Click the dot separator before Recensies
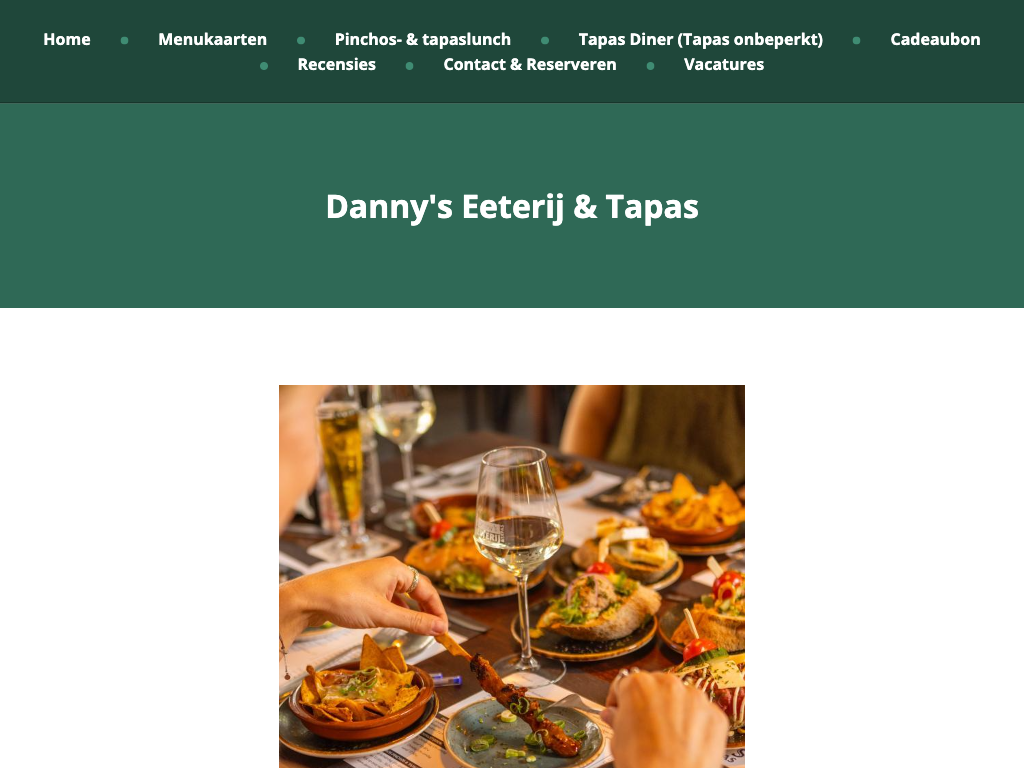 264,66
